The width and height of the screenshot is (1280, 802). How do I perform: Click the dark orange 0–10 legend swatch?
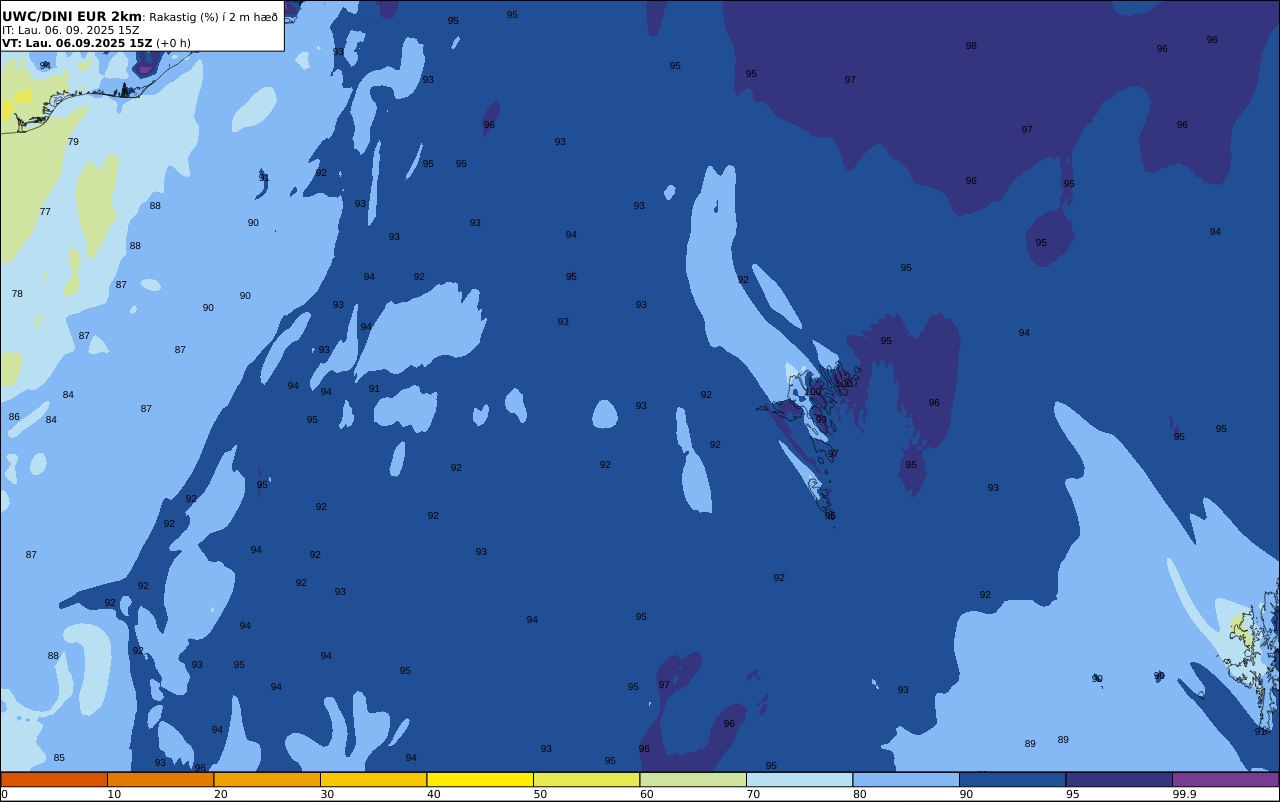(x=54, y=779)
